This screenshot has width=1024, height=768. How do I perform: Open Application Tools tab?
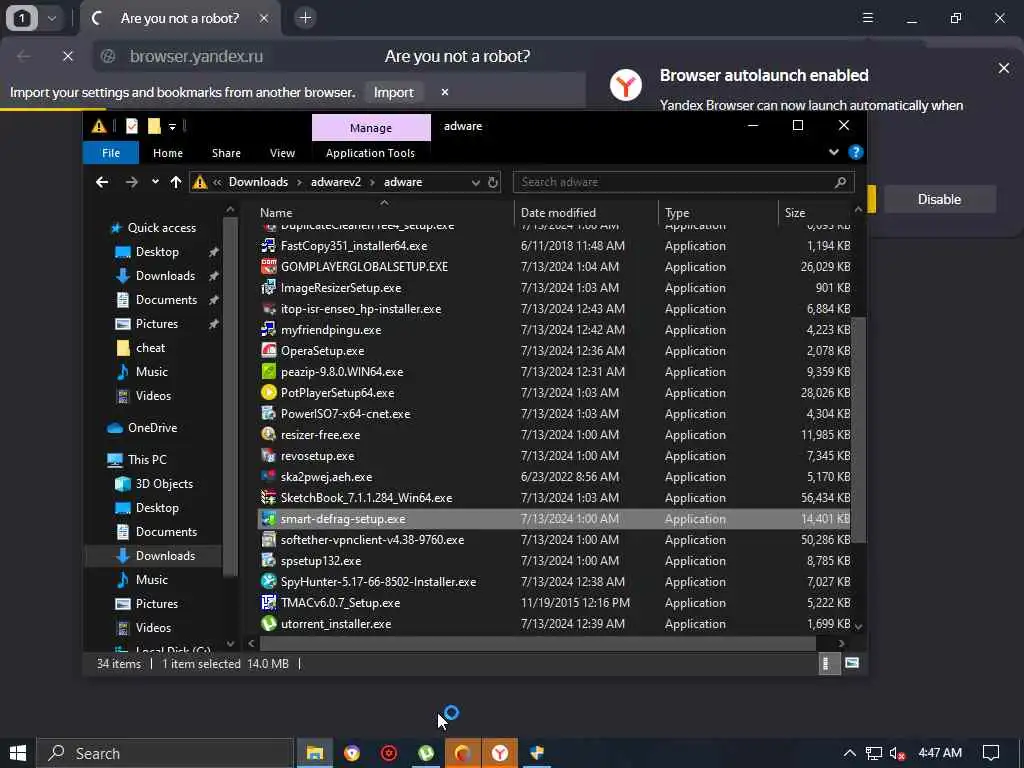(x=370, y=153)
